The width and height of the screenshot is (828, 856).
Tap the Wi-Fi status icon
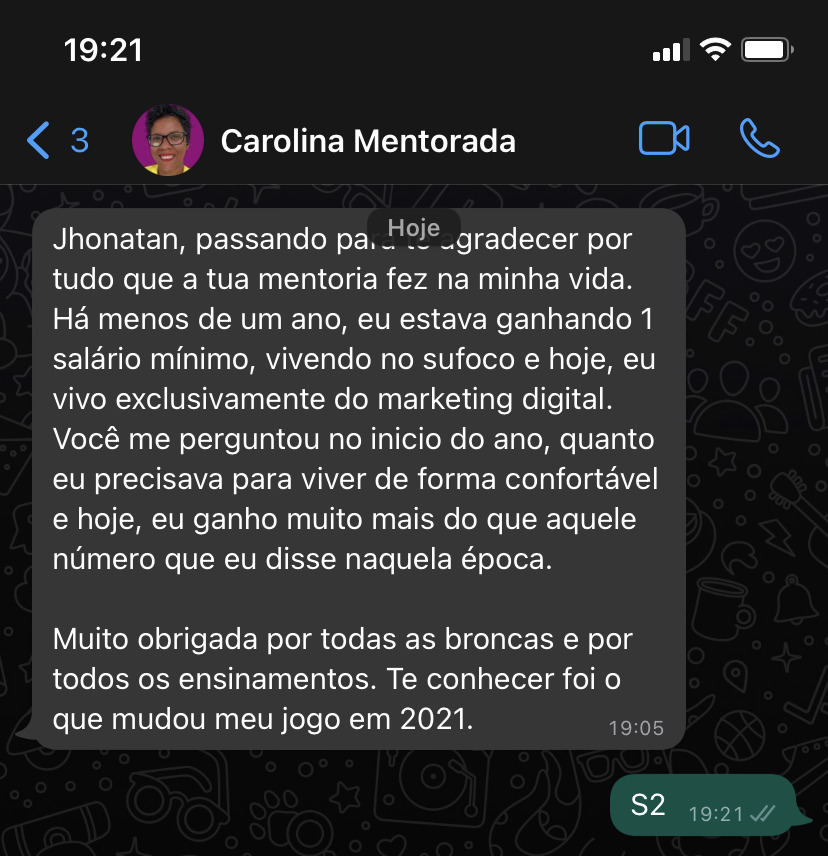coord(715,50)
